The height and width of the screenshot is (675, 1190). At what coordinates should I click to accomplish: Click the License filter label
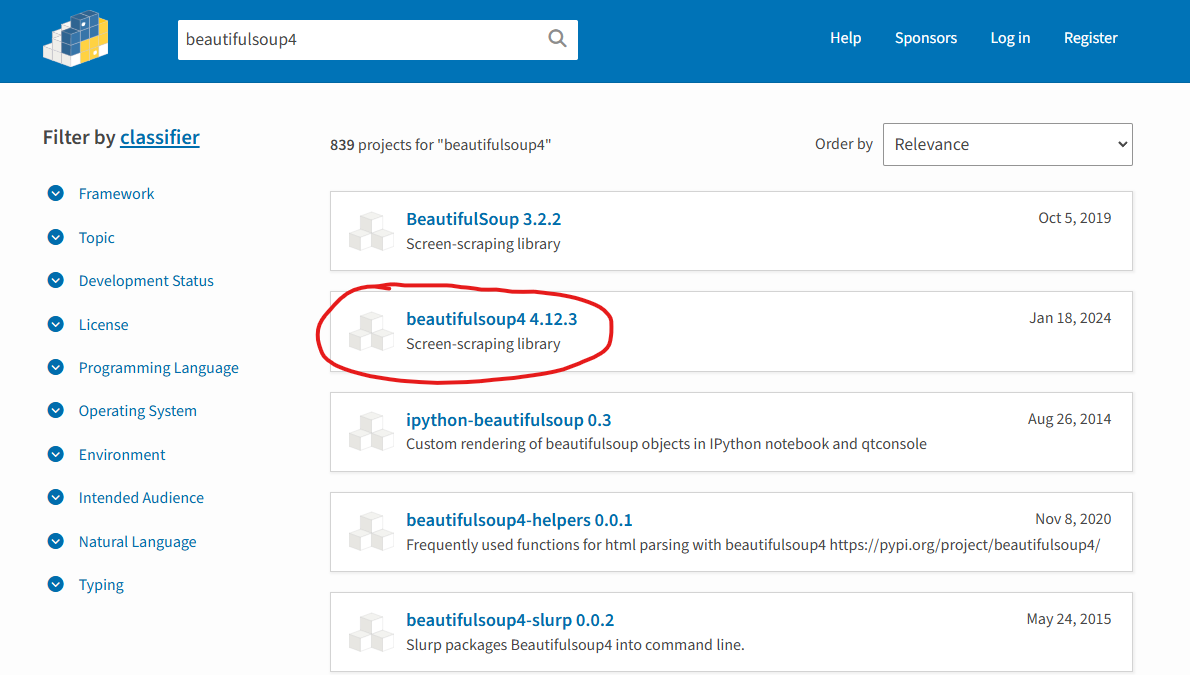103,325
